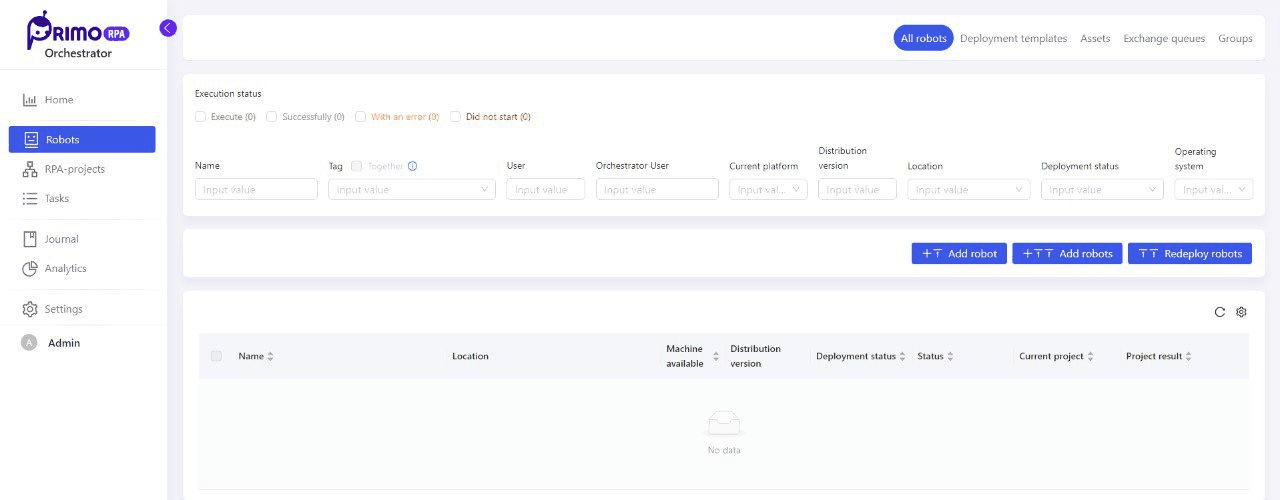The height and width of the screenshot is (500, 1280).
Task: Switch to Deployment templates tab
Action: [1013, 39]
